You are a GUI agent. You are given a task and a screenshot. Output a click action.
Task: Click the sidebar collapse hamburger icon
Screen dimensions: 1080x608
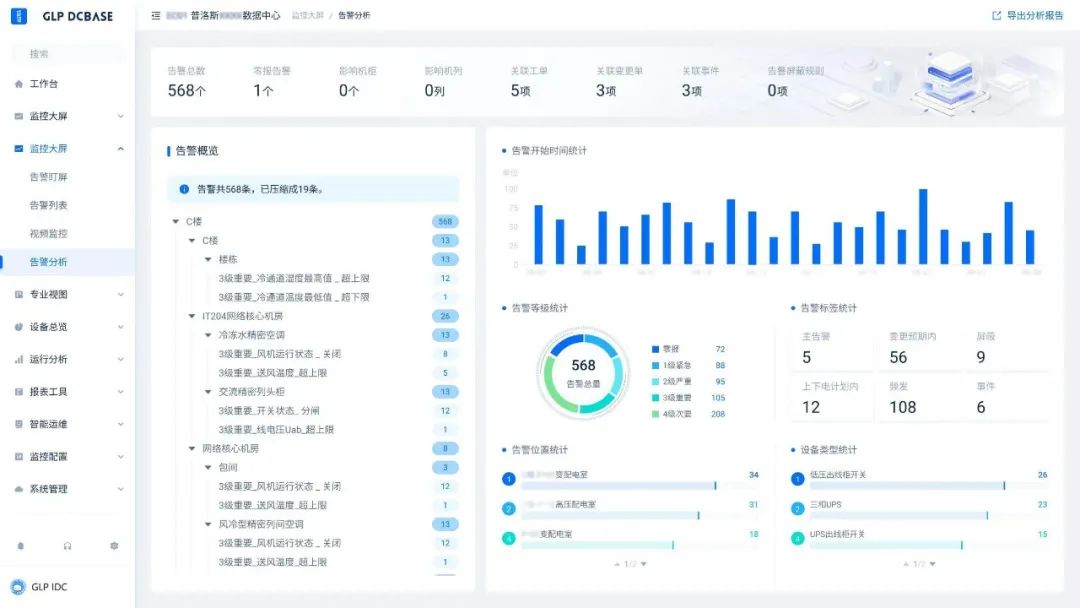156,16
